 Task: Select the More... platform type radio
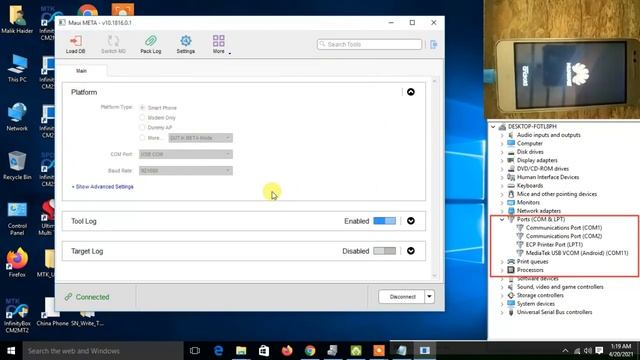pos(142,138)
